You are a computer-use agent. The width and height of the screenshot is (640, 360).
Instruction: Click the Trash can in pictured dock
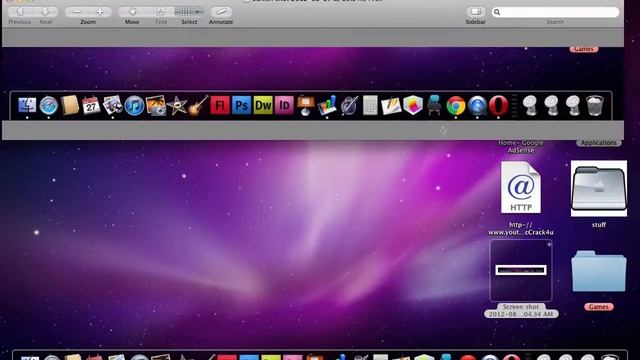click(595, 106)
